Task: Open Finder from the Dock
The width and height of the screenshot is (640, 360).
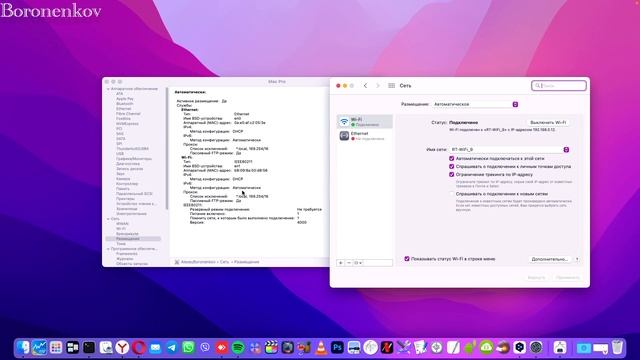Action: coord(23,347)
